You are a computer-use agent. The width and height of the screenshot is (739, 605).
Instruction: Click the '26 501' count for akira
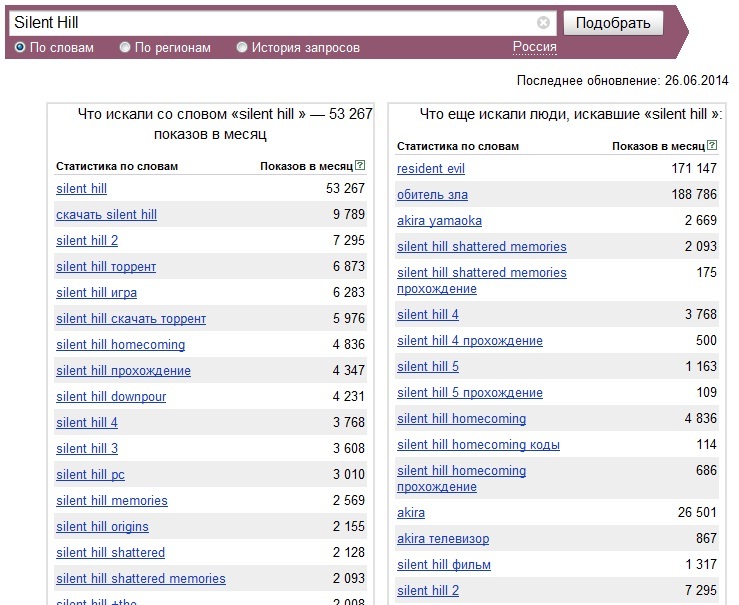697,512
